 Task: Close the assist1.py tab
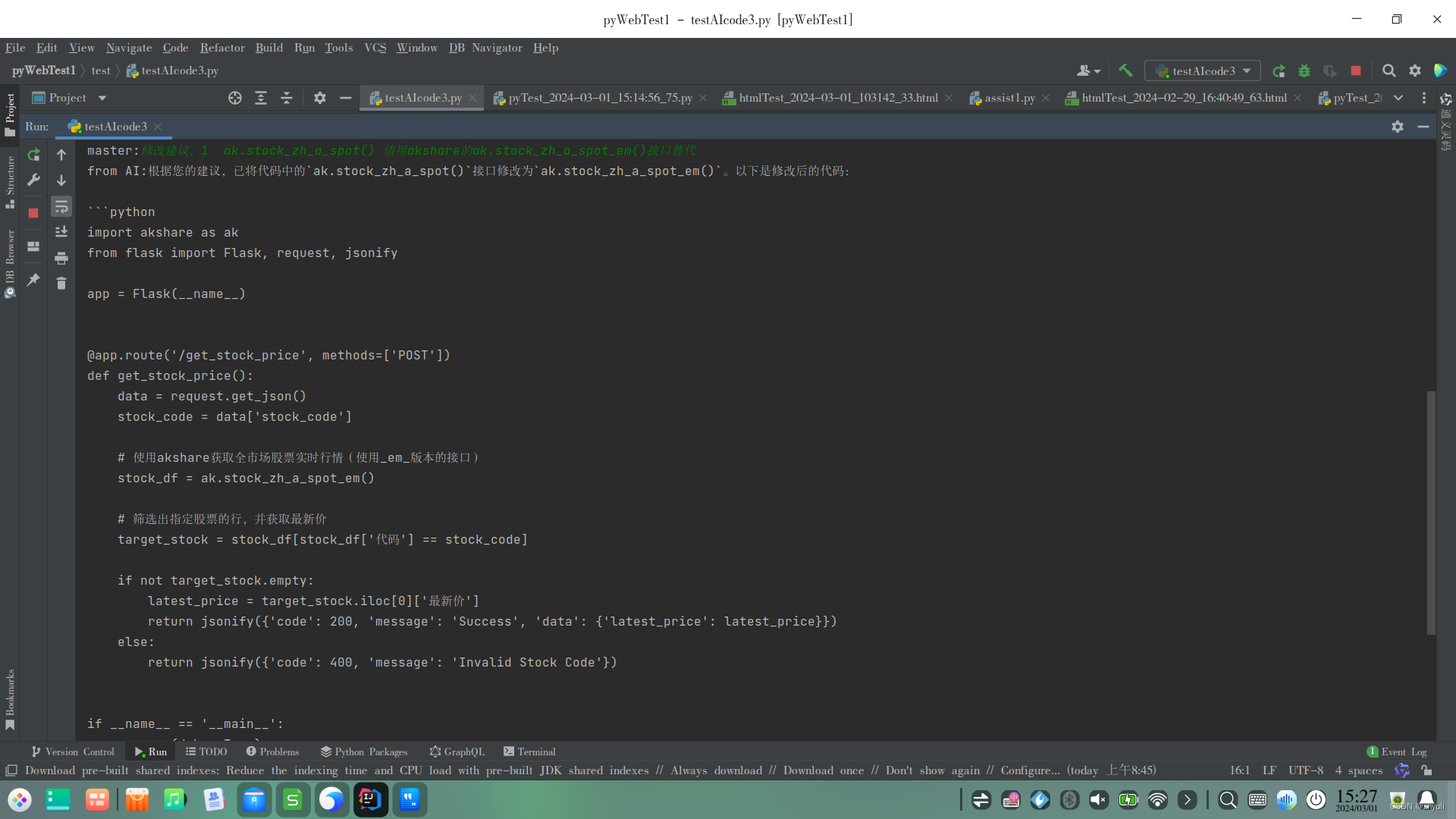[x=1046, y=98]
